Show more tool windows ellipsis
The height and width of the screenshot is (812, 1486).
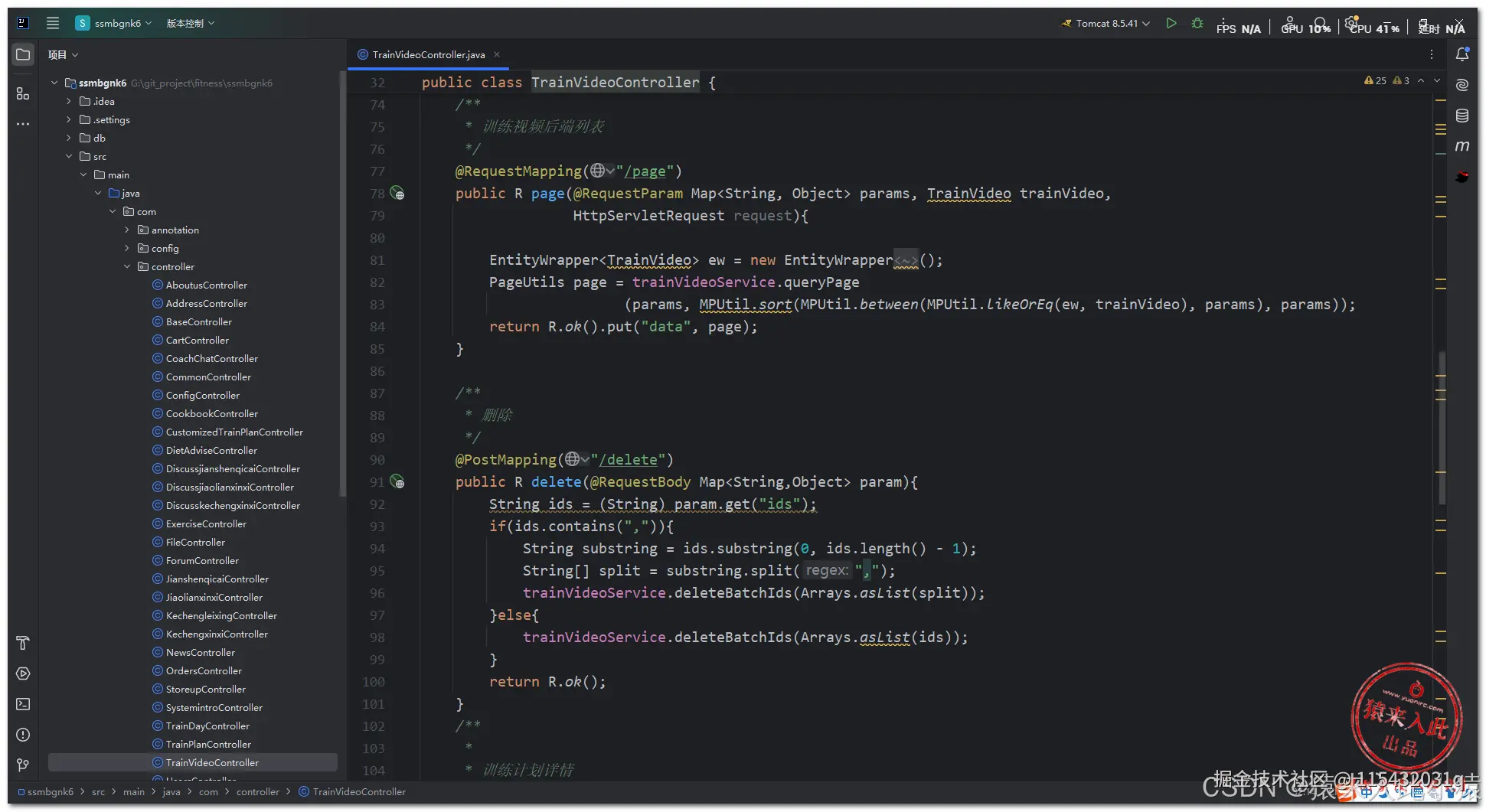tap(23, 124)
